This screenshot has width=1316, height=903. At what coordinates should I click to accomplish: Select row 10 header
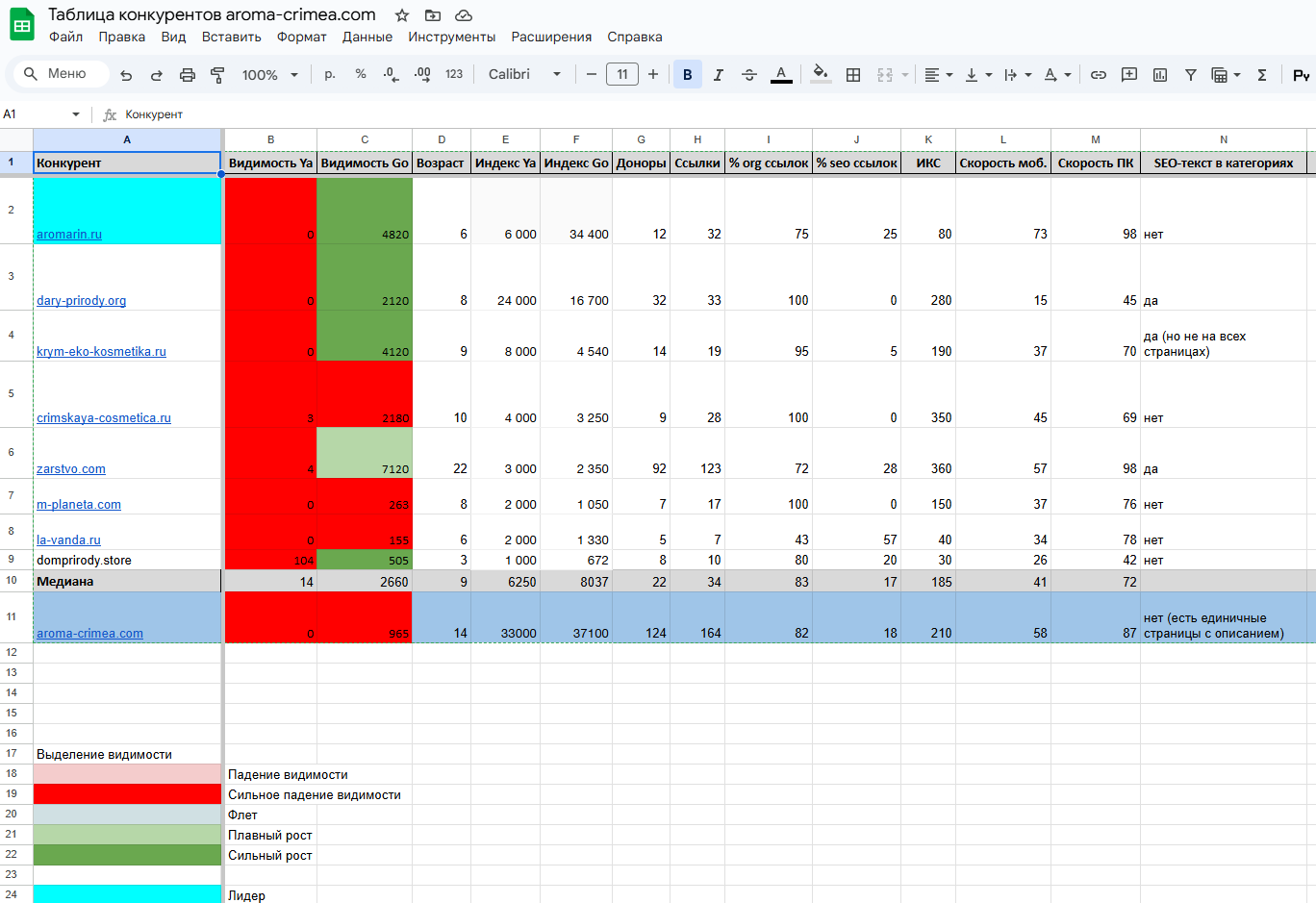pyautogui.click(x=12, y=581)
